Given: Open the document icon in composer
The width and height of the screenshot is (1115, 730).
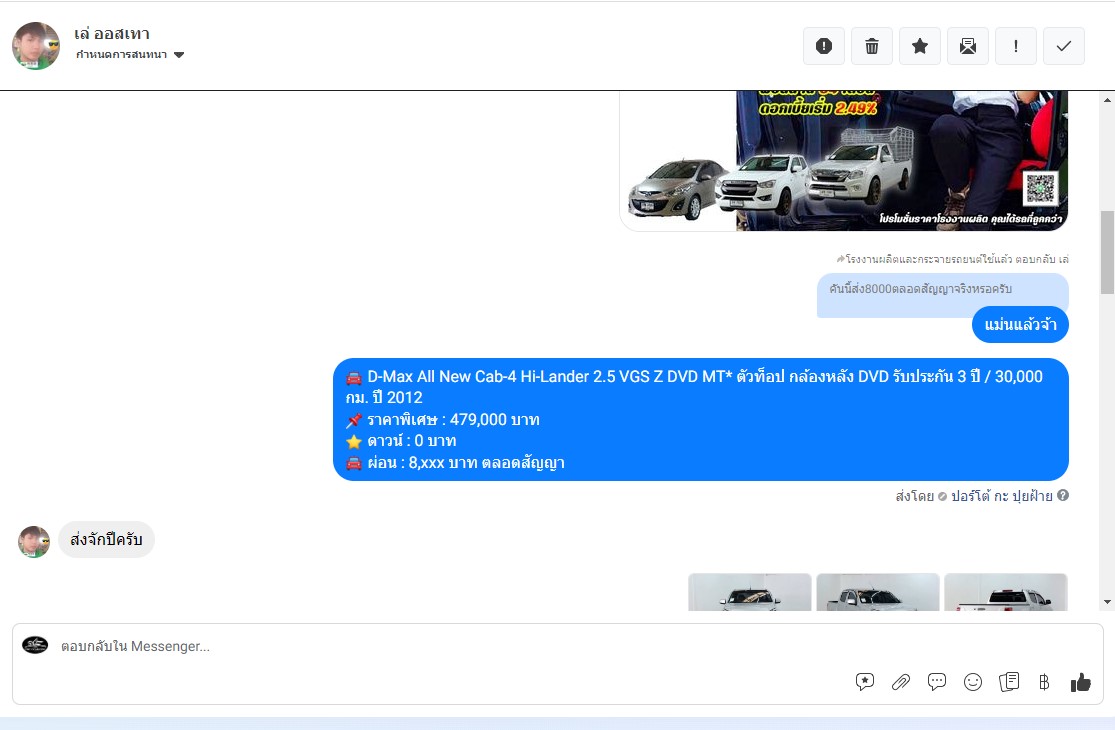Looking at the screenshot, I should click(x=1009, y=682).
